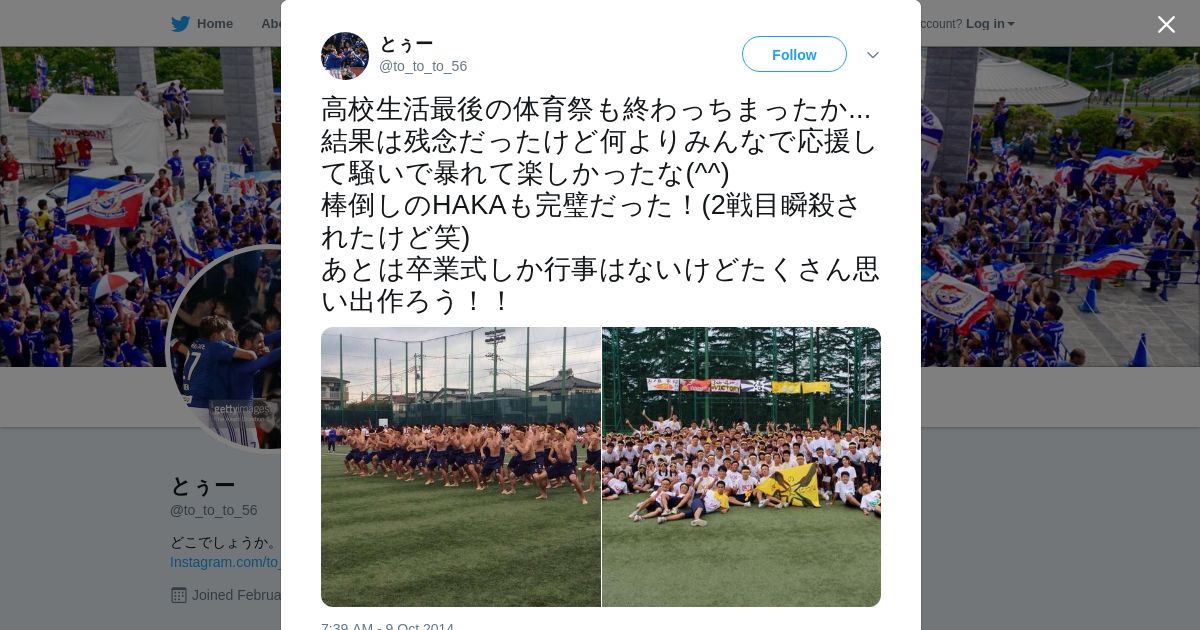Image resolution: width=1200 pixels, height=630 pixels.
Task: Click the Japanese tweet text body
Action: pyautogui.click(x=600, y=205)
